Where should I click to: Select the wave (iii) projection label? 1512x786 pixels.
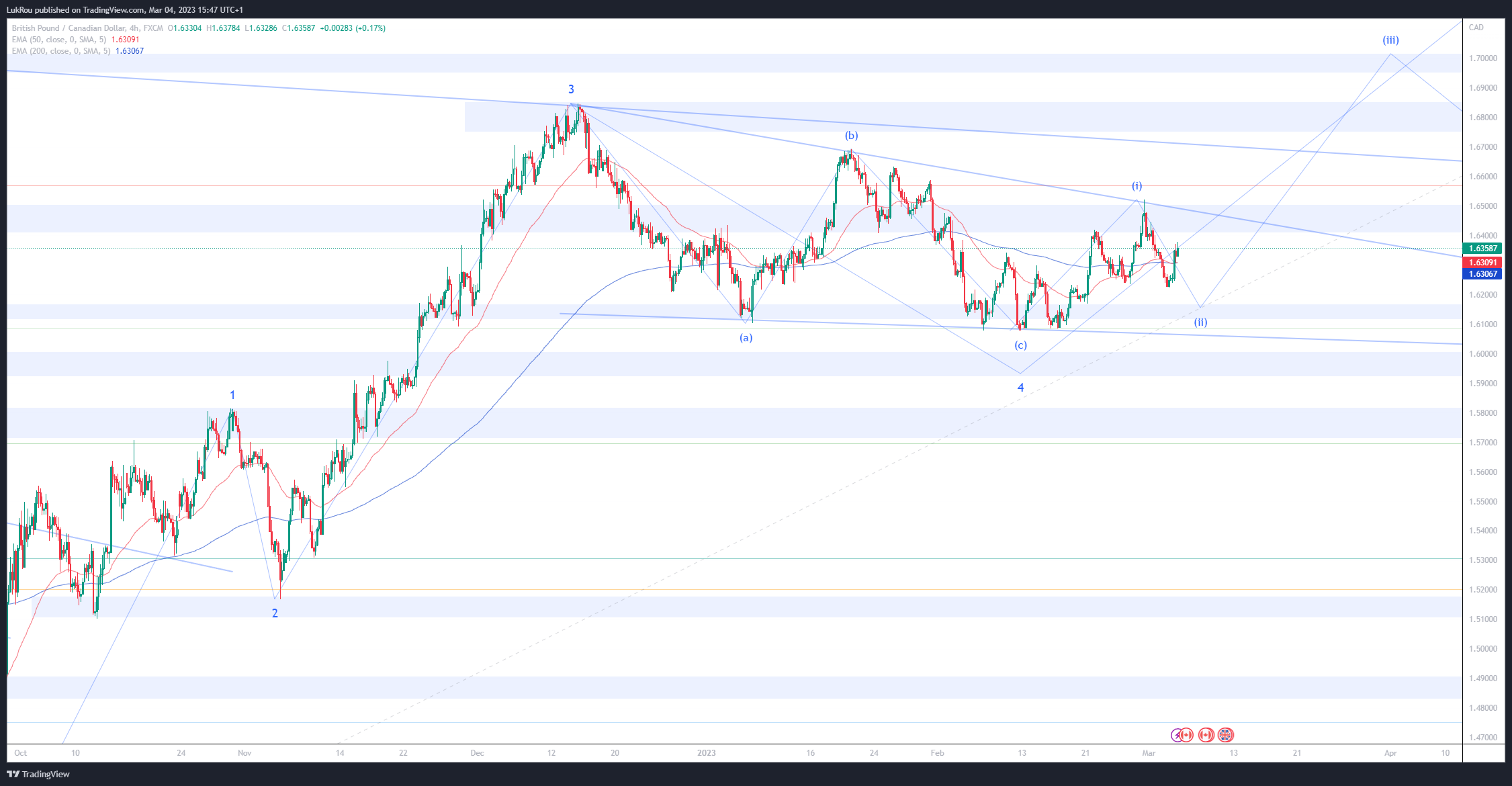[x=1390, y=40]
